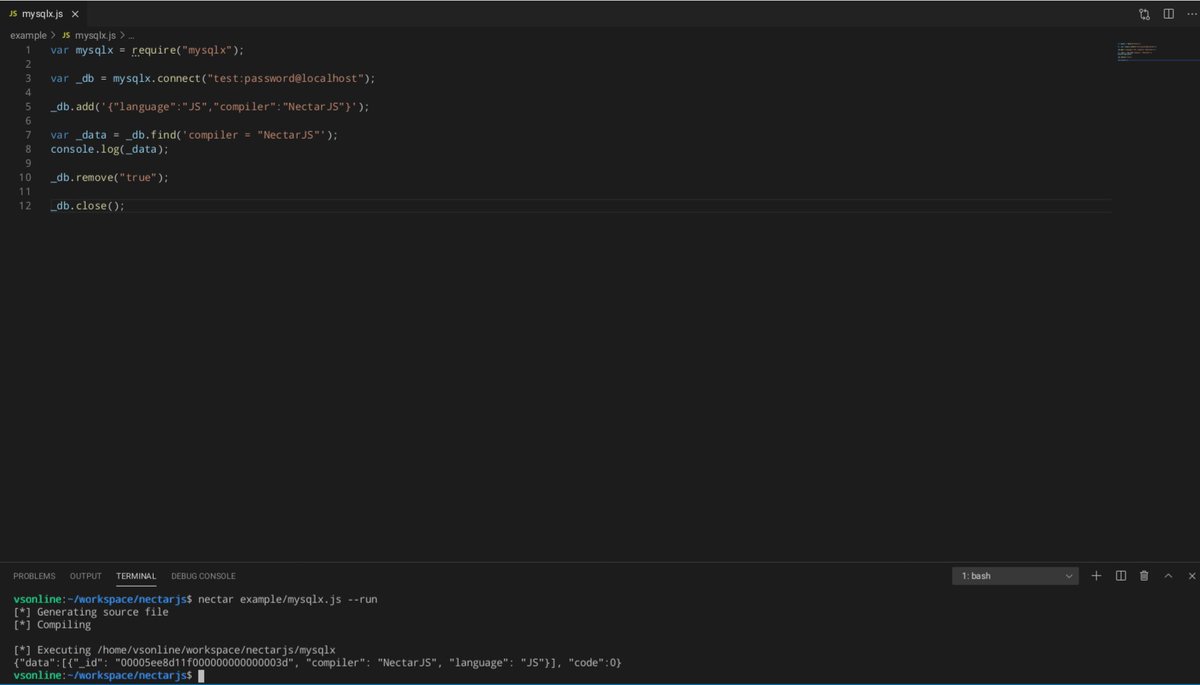This screenshot has width=1200, height=685.
Task: Split the terminal using the split icon
Action: (1120, 575)
